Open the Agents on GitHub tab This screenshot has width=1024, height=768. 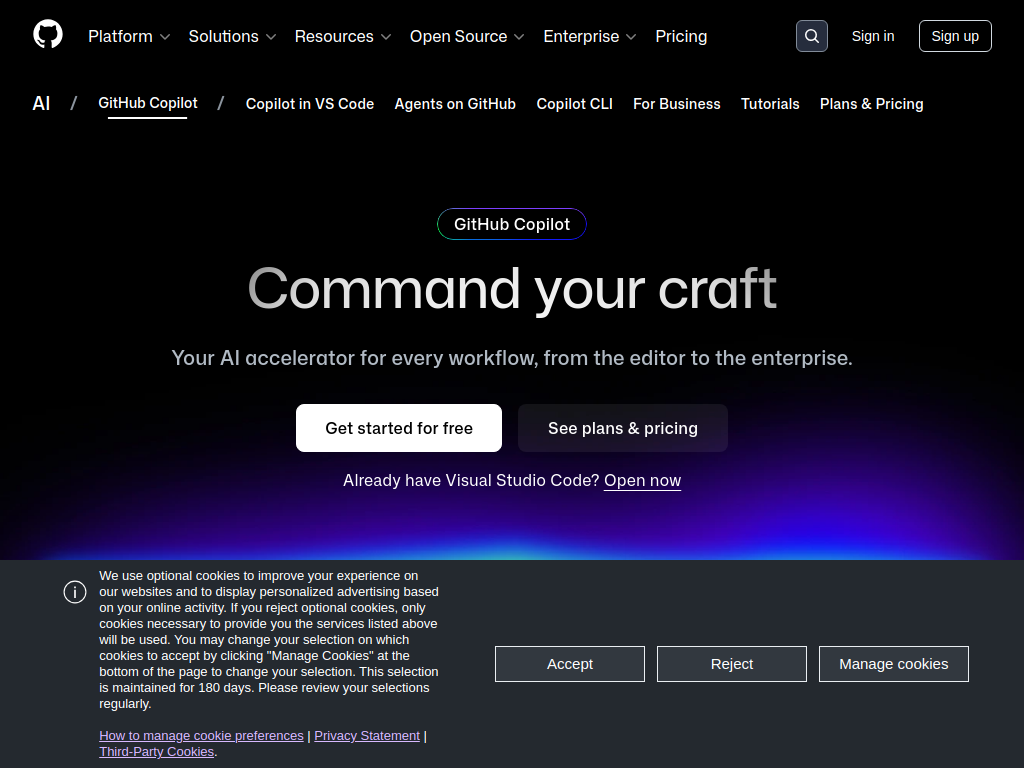pyautogui.click(x=455, y=104)
